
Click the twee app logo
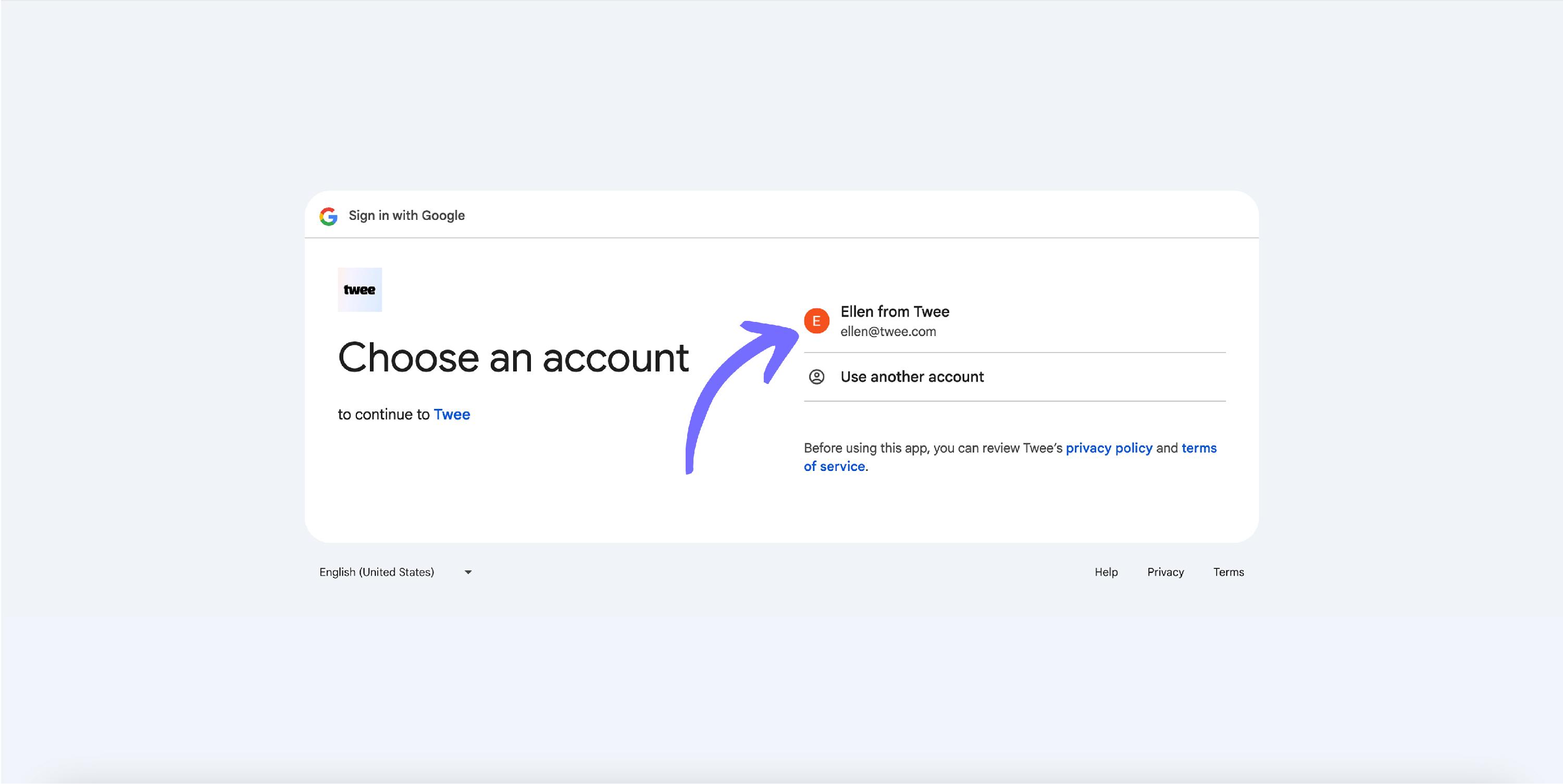[x=360, y=290]
